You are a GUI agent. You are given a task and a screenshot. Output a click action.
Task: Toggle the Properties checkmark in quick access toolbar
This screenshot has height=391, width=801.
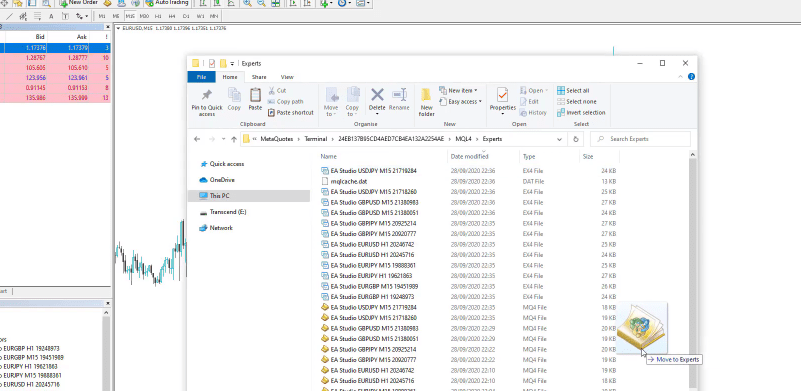[212, 63]
